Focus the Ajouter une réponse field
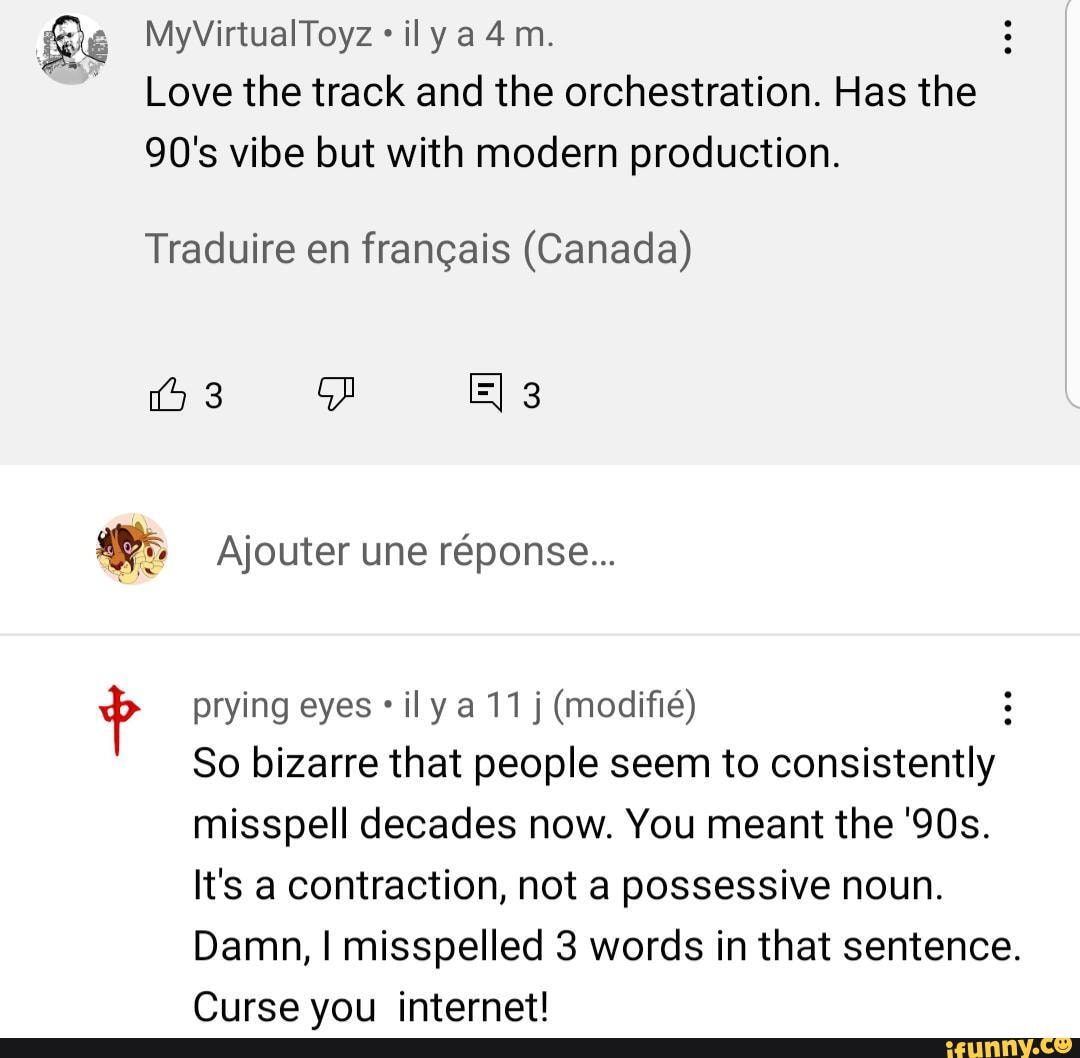This screenshot has height=1058, width=1080. click(x=416, y=550)
